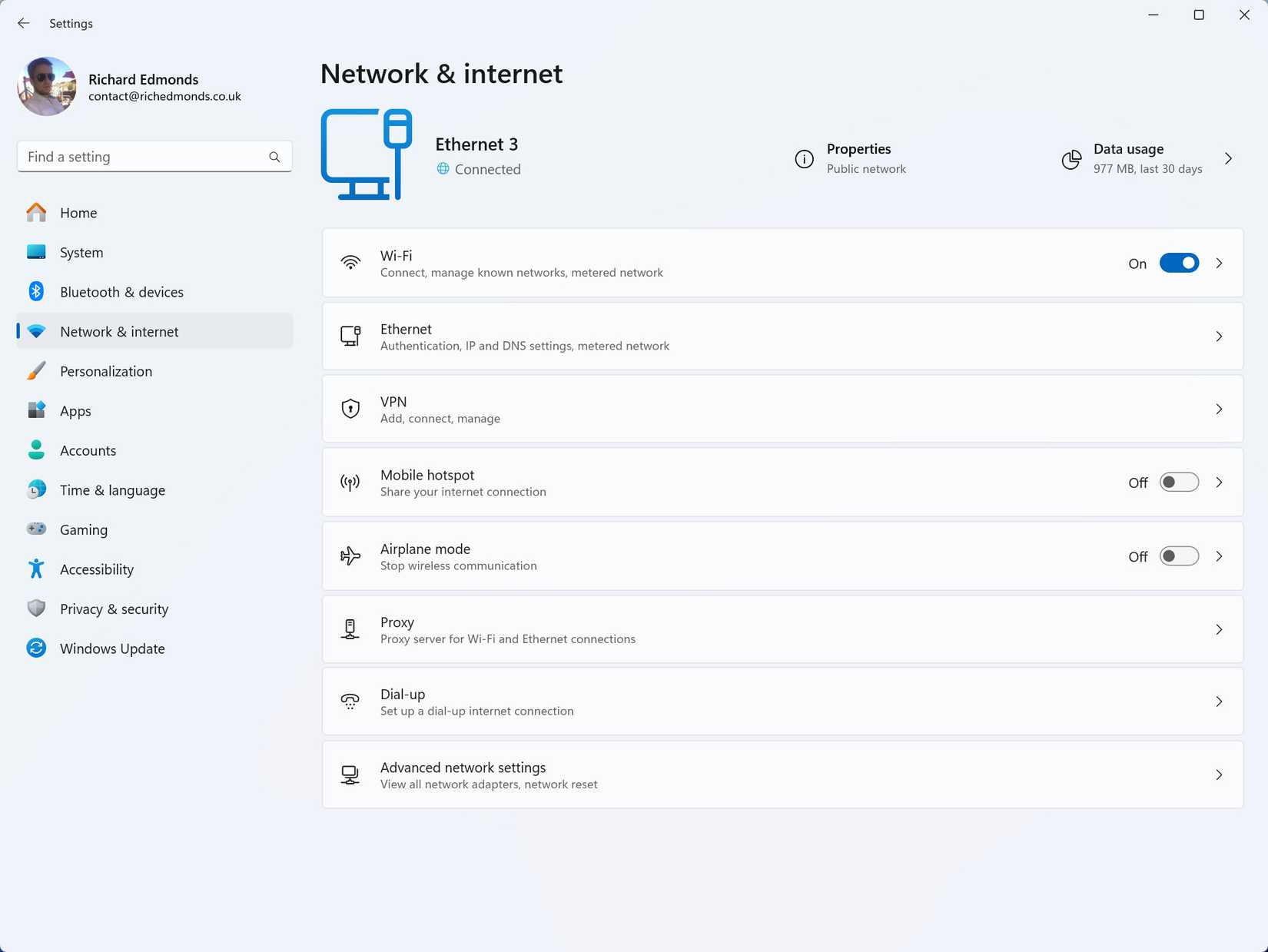The width and height of the screenshot is (1268, 952).
Task: Open Gaming settings via the controller icon
Action: (36, 529)
